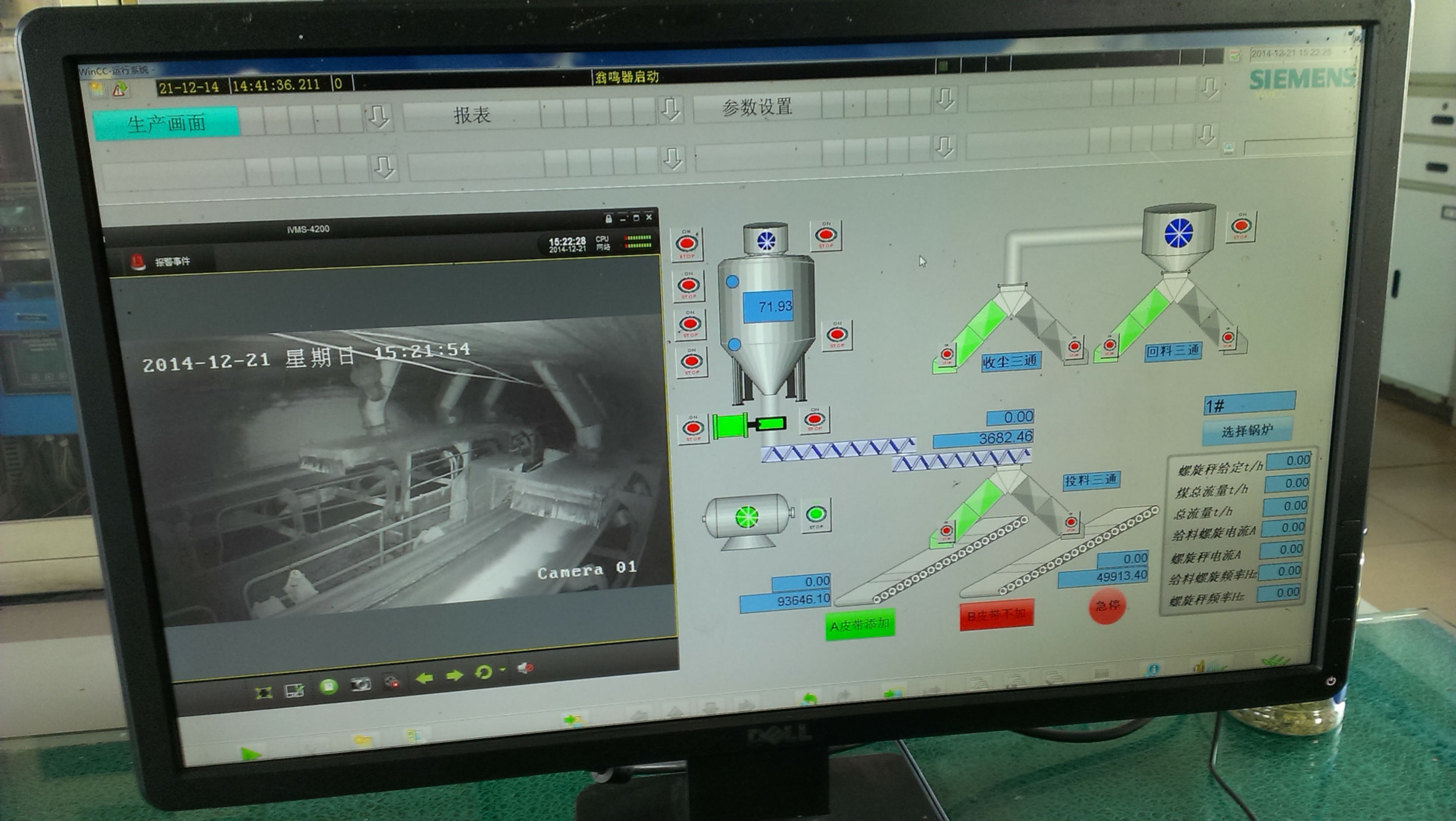Click lock icon in iVMS-4200 title bar
This screenshot has height=821, width=1456.
[x=608, y=218]
